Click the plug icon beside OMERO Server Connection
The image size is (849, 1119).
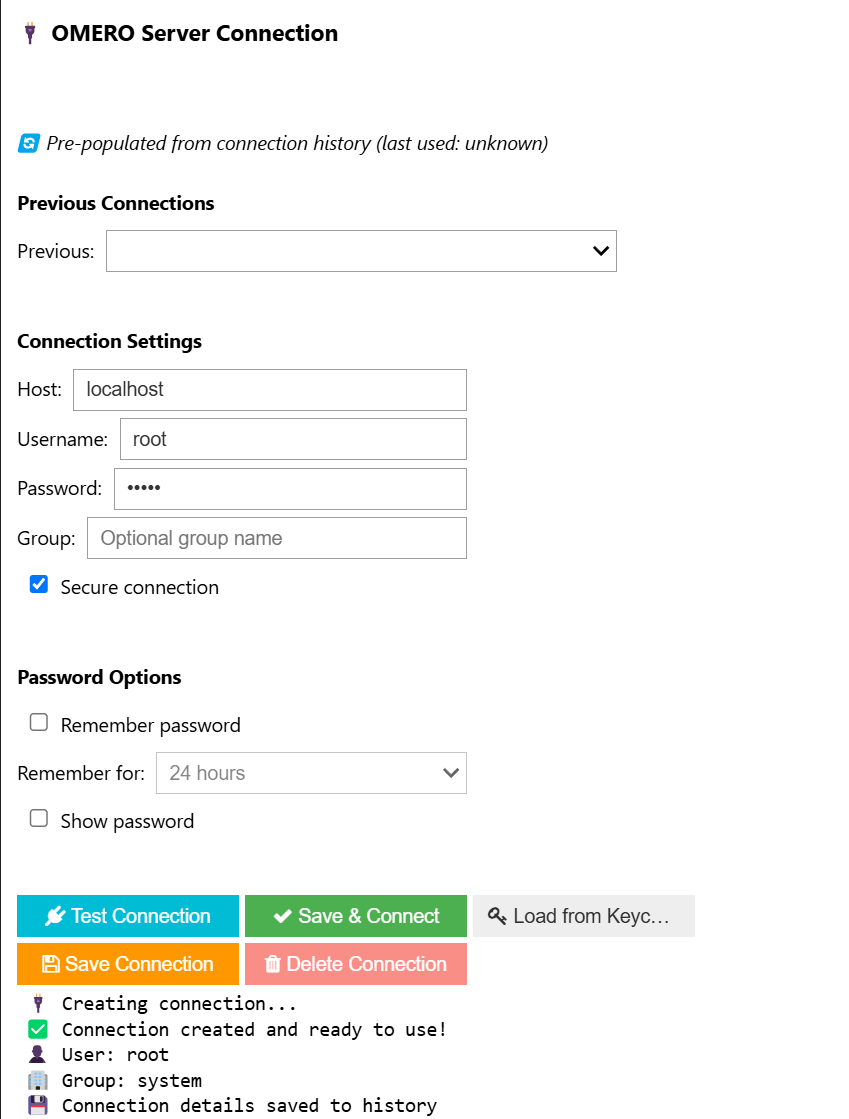(x=30, y=34)
